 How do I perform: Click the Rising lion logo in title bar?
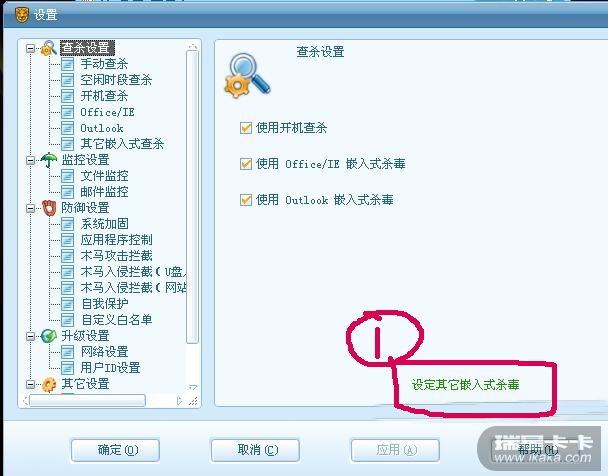[21, 15]
